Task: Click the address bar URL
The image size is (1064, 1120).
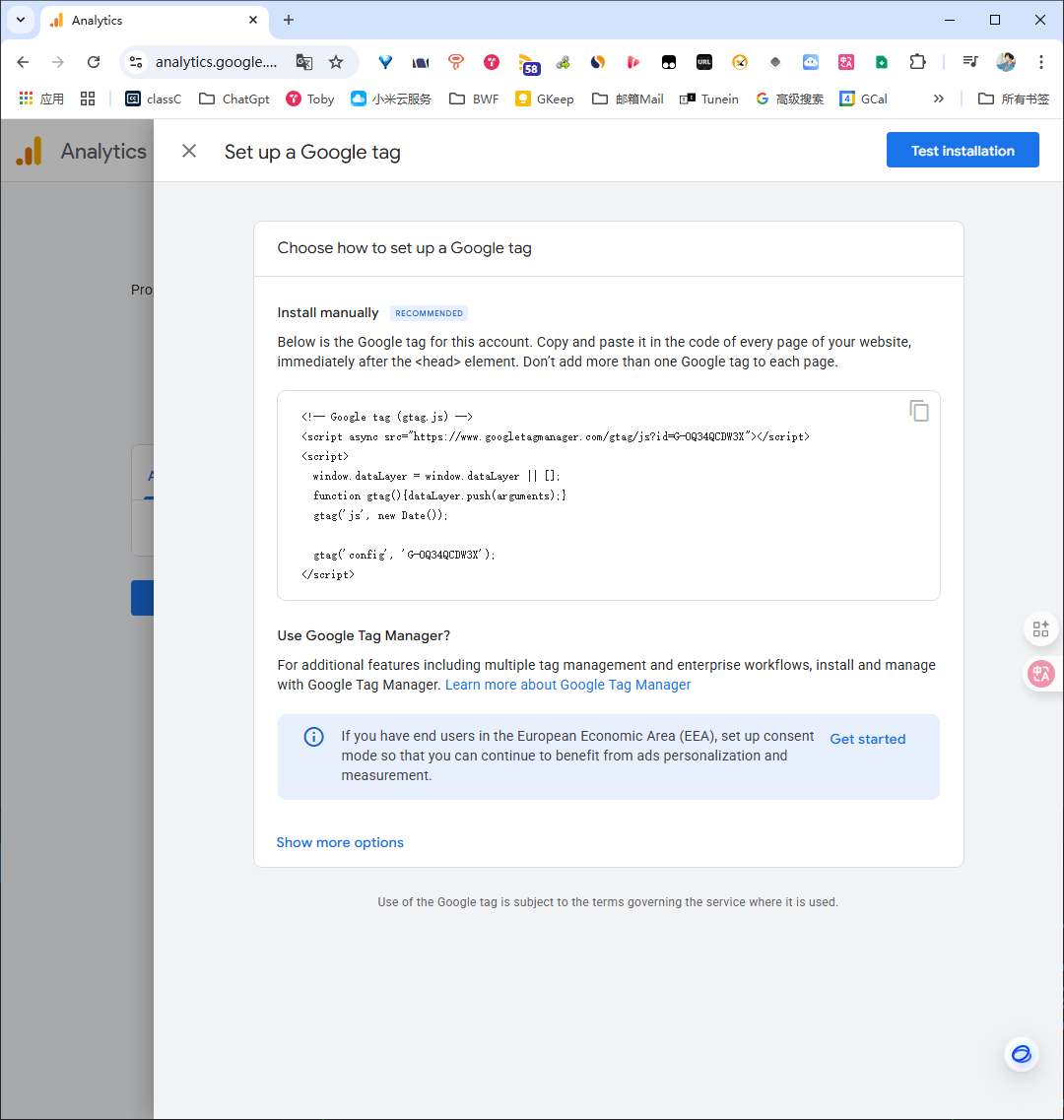Action: [216, 62]
